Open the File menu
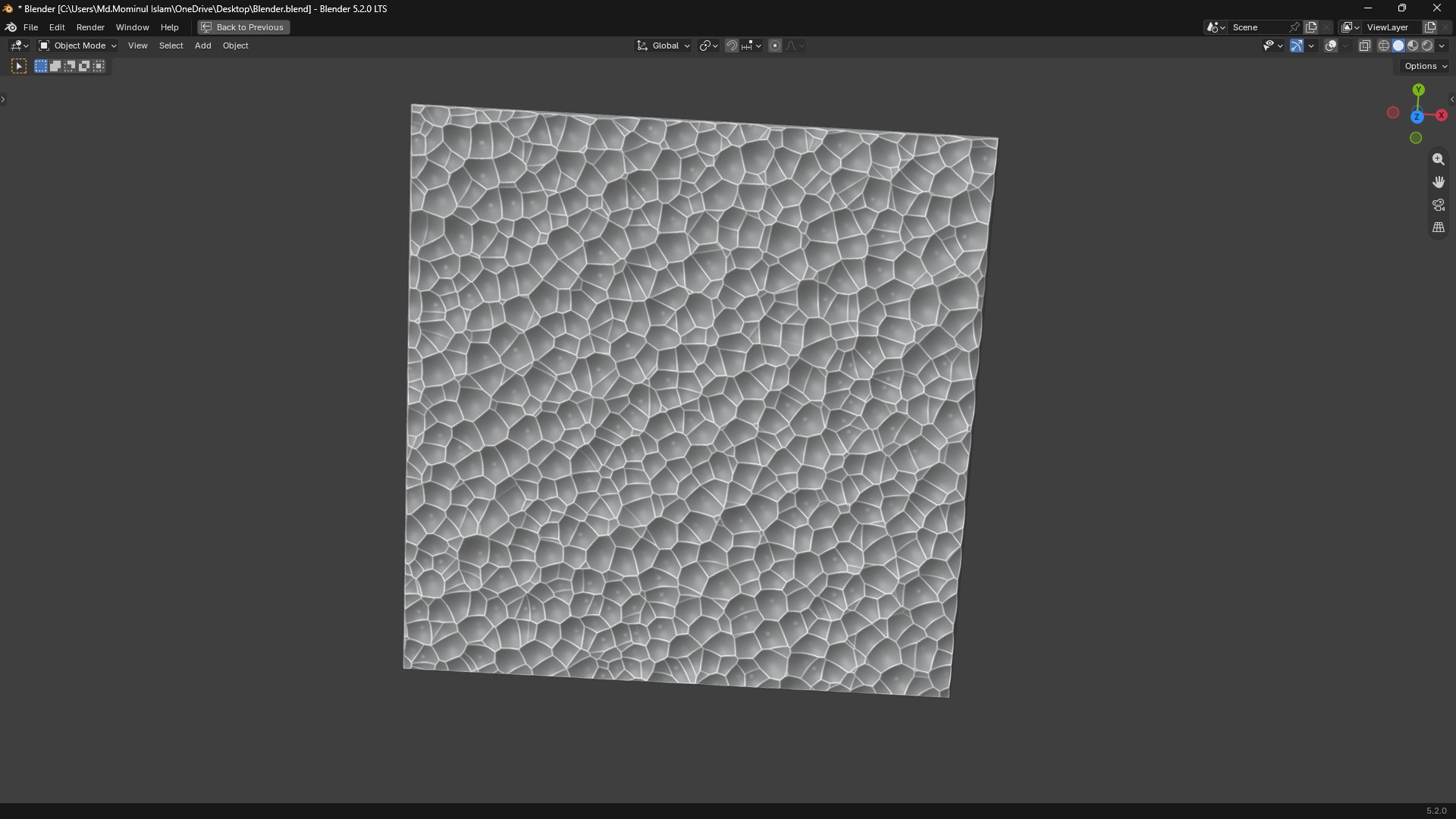 click(30, 27)
